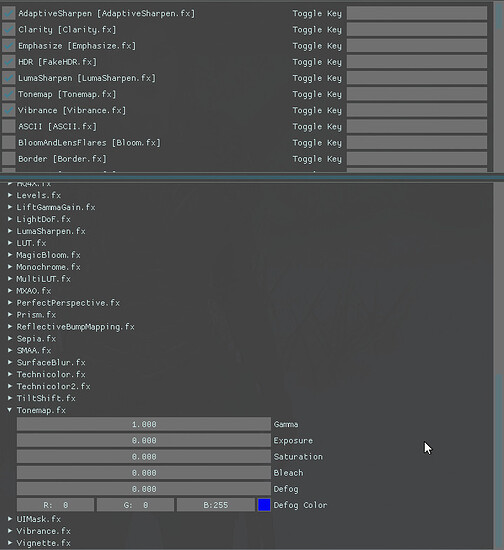
Task: Expand MagicBloom.fx settings
Action: tap(10, 255)
